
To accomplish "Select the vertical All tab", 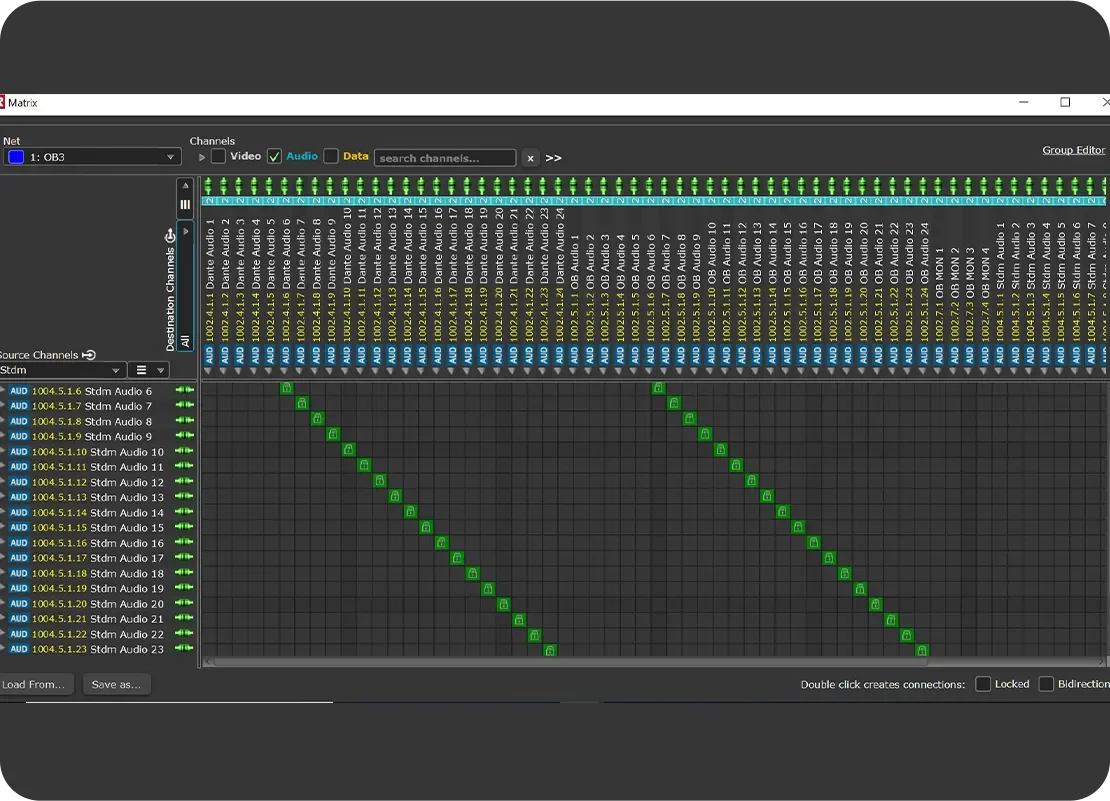I will [185, 341].
